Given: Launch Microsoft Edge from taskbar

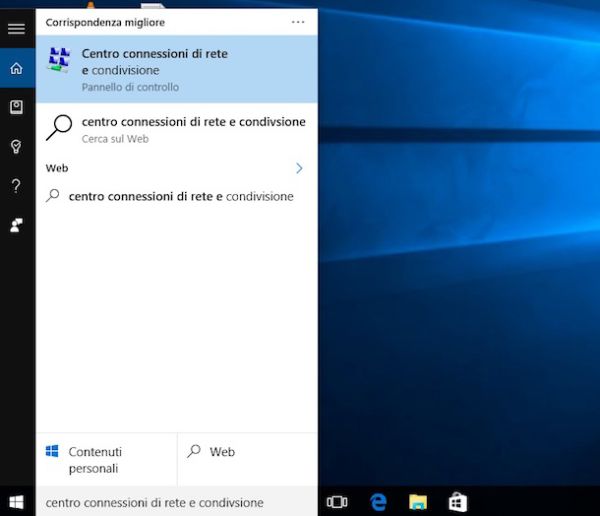Looking at the screenshot, I should click(x=378, y=501).
